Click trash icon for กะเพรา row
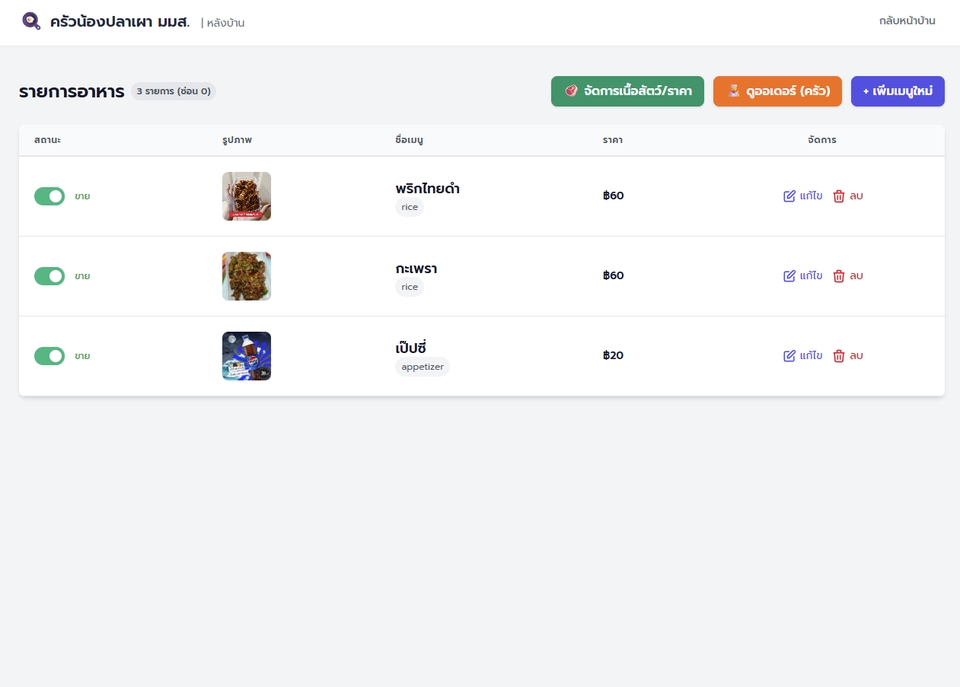 [839, 276]
